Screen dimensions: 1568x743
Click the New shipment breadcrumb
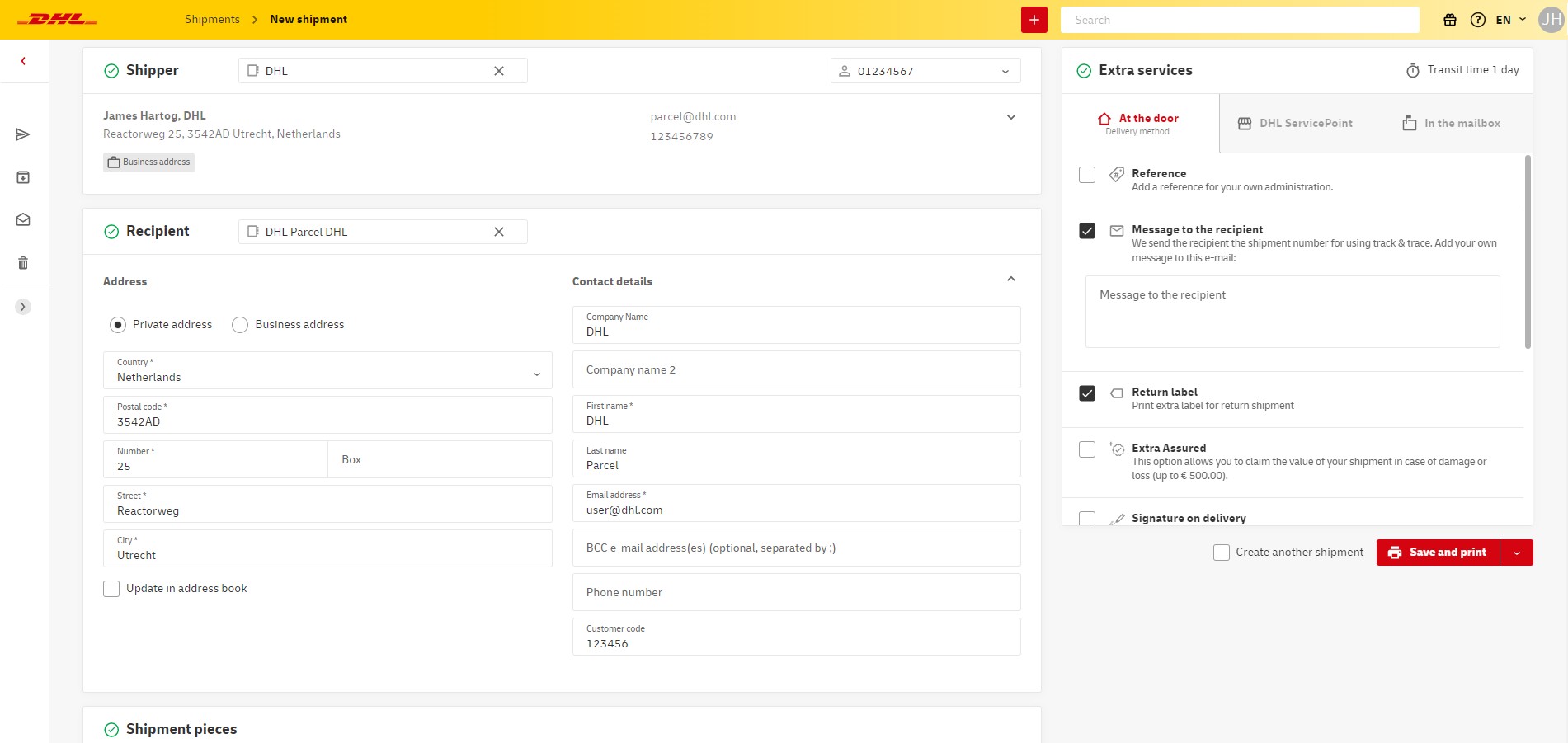pos(308,20)
